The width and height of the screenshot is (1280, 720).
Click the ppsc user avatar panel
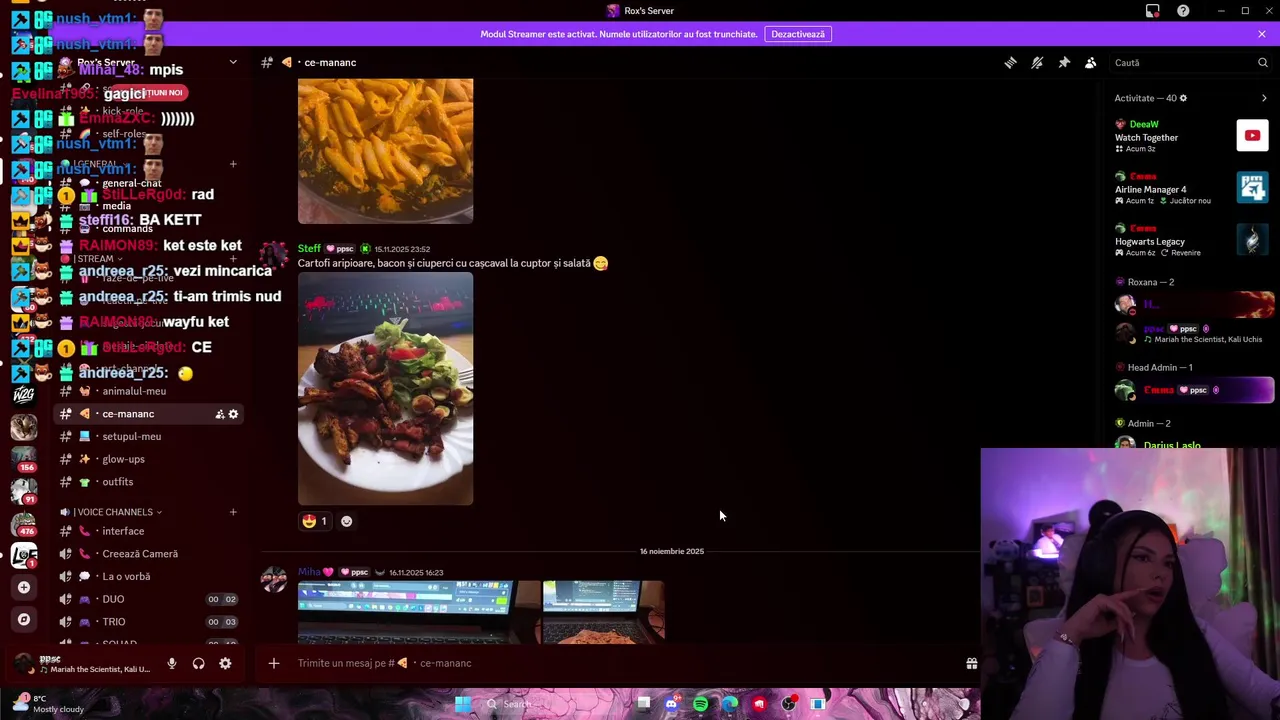coord(82,663)
